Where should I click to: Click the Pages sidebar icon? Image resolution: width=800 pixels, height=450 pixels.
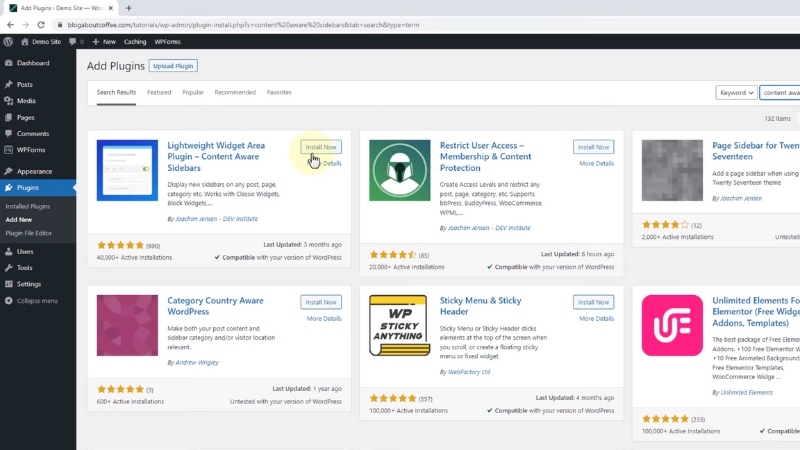tap(9, 117)
